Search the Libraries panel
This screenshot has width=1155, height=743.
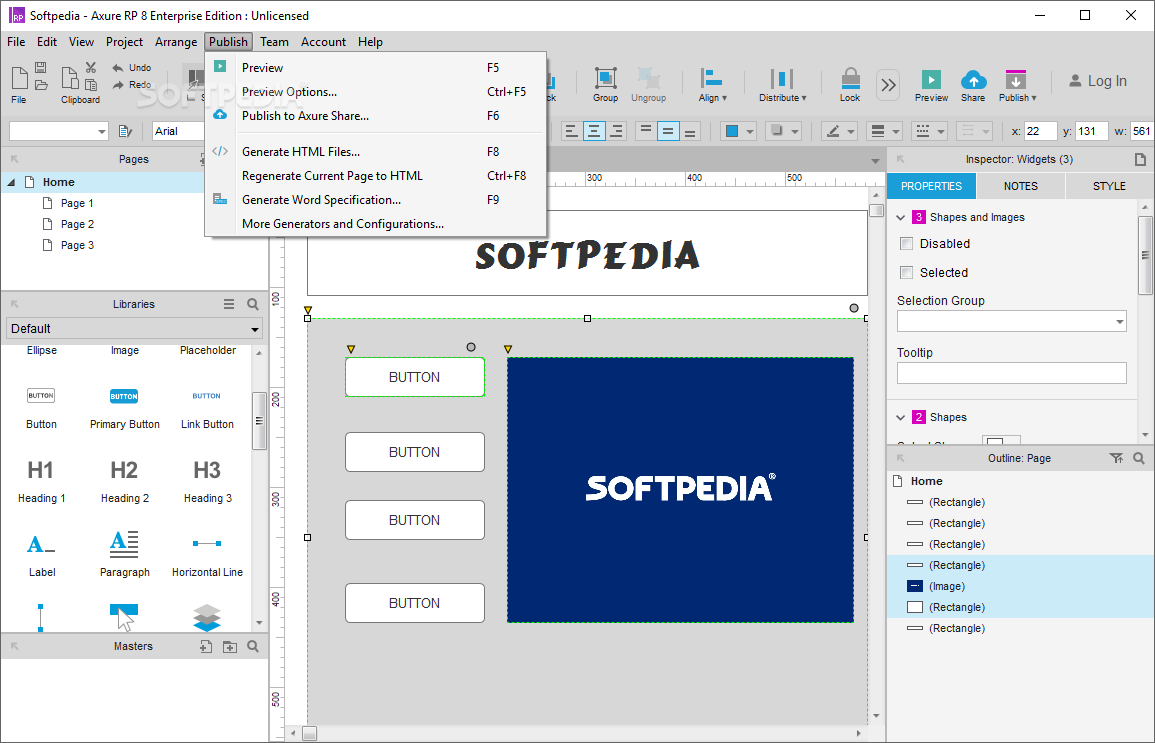coord(253,304)
